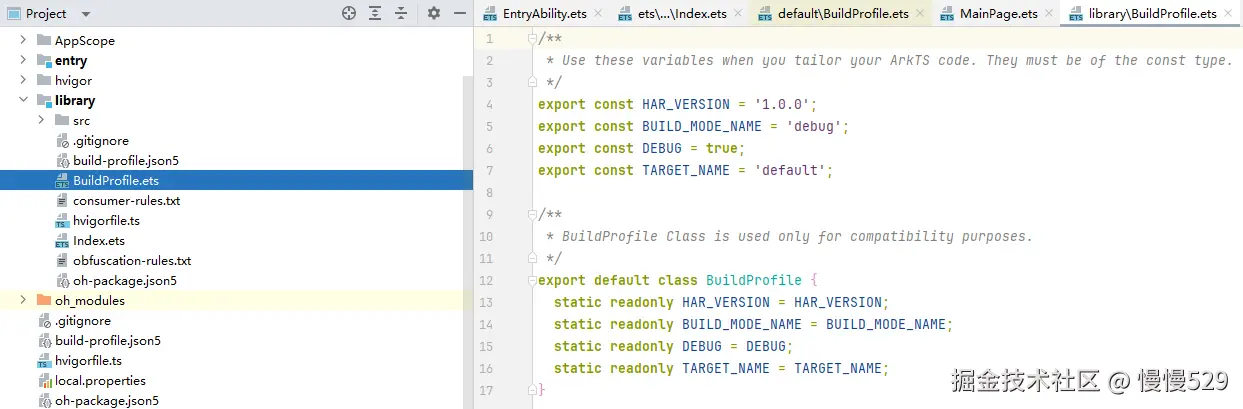The height and width of the screenshot is (409, 1243).
Task: Fold the first comment block at line 1
Action: (x=533, y=39)
